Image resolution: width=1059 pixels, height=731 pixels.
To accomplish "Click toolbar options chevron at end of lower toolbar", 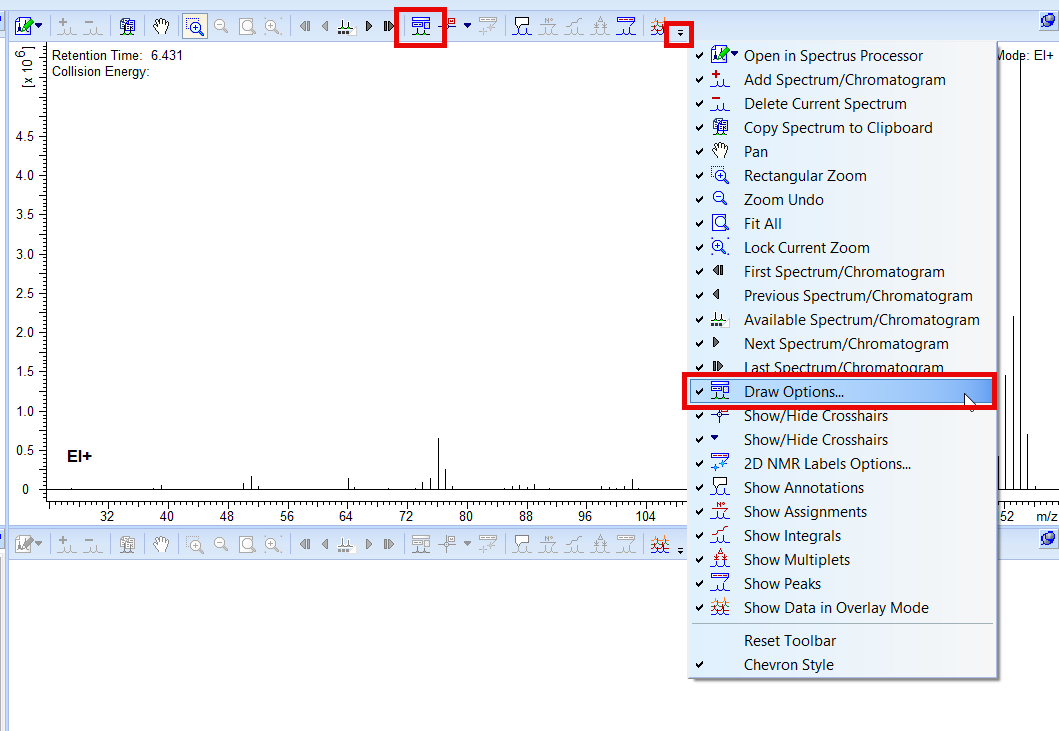I will [x=680, y=550].
